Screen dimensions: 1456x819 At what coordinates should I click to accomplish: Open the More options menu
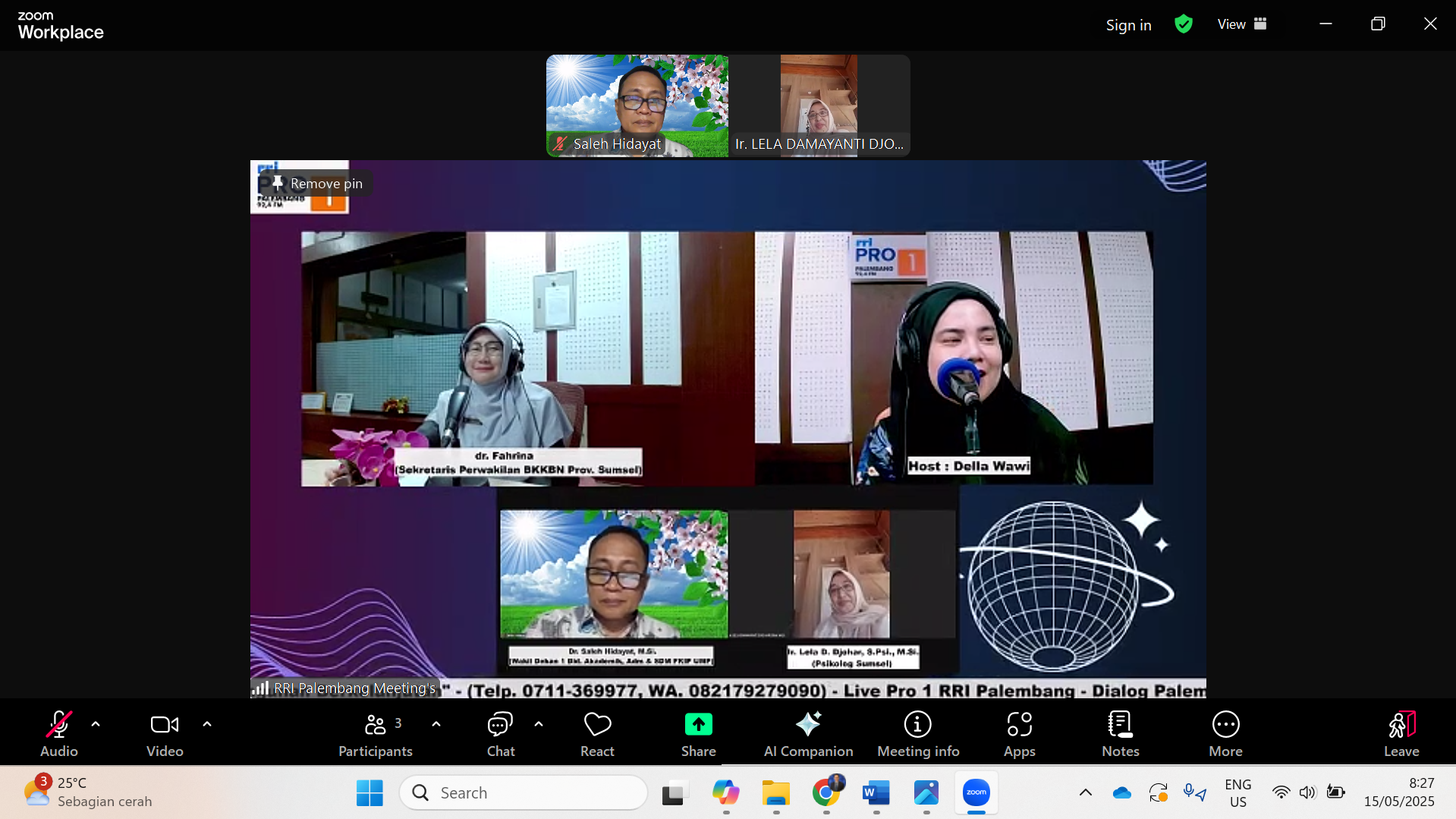tap(1225, 733)
